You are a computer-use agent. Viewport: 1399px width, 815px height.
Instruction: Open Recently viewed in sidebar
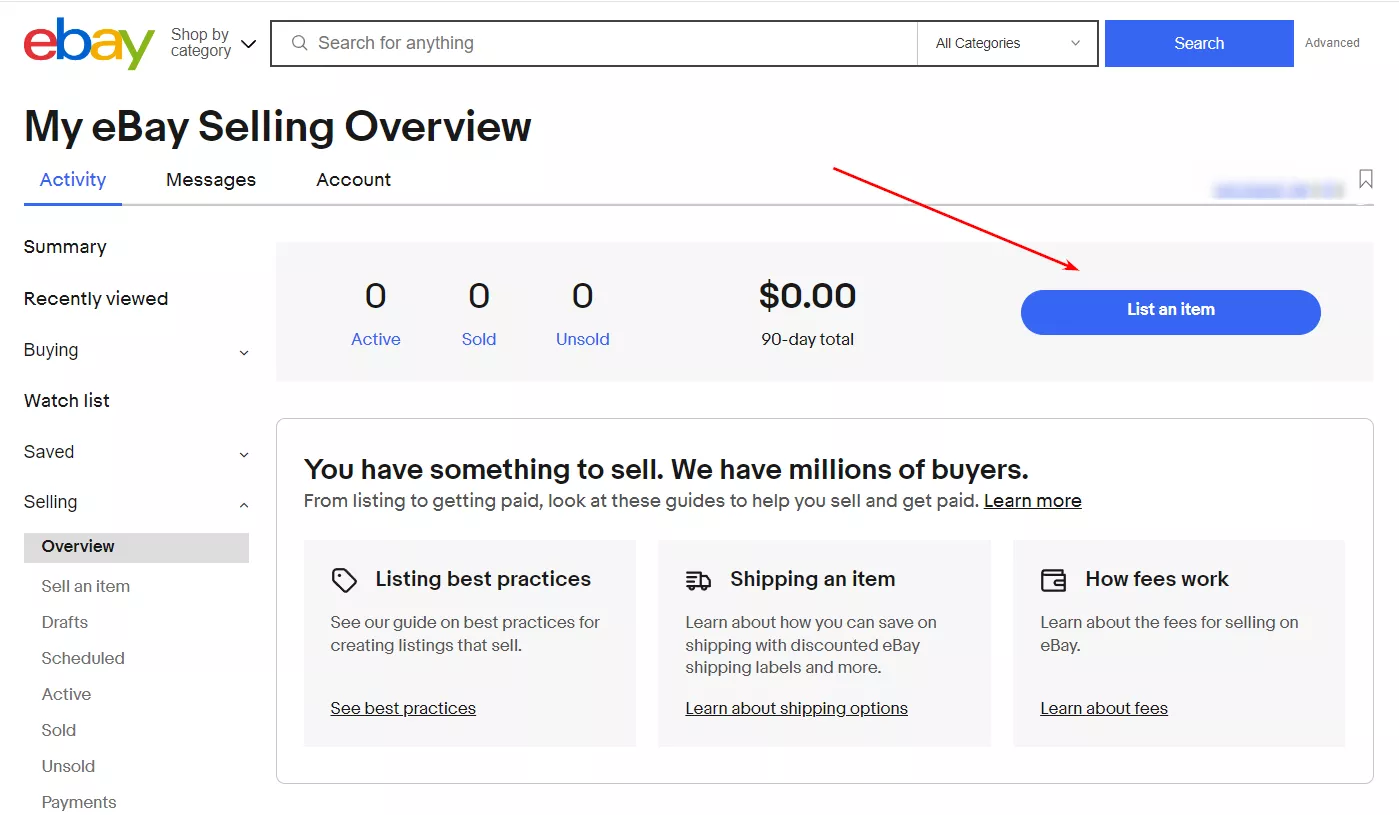pyautogui.click(x=96, y=299)
